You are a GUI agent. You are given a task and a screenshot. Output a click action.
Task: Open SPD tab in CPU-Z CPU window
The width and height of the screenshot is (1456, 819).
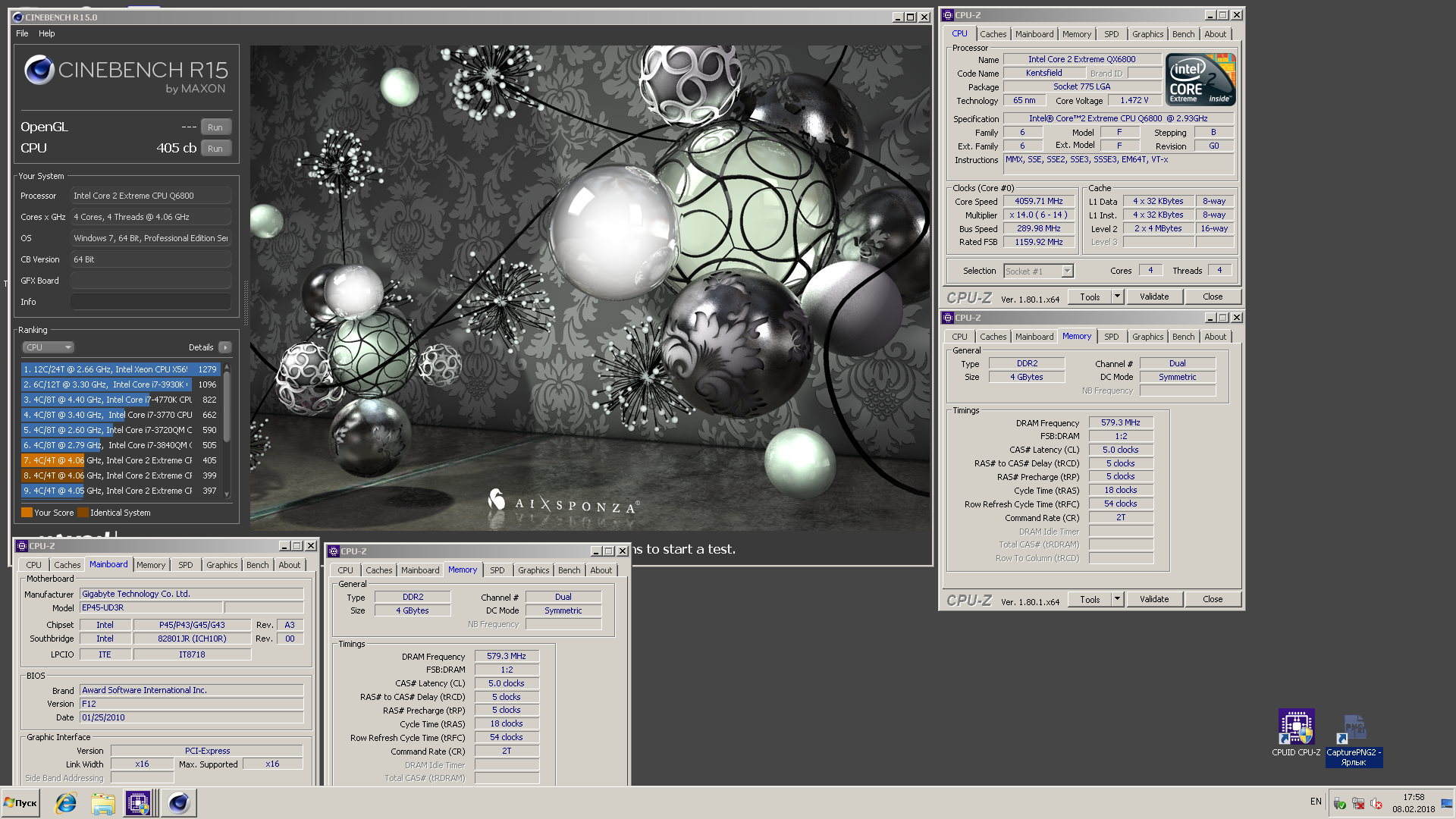1111,34
